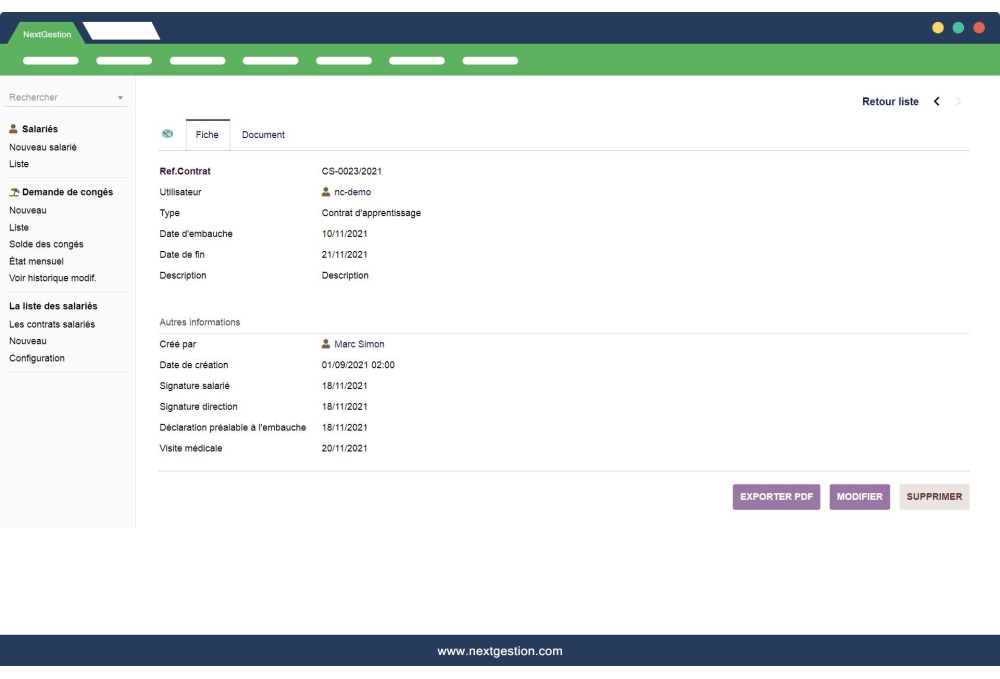Click the user icon next to nc-demo
Screen dimensions: 1000x679
coord(326,192)
